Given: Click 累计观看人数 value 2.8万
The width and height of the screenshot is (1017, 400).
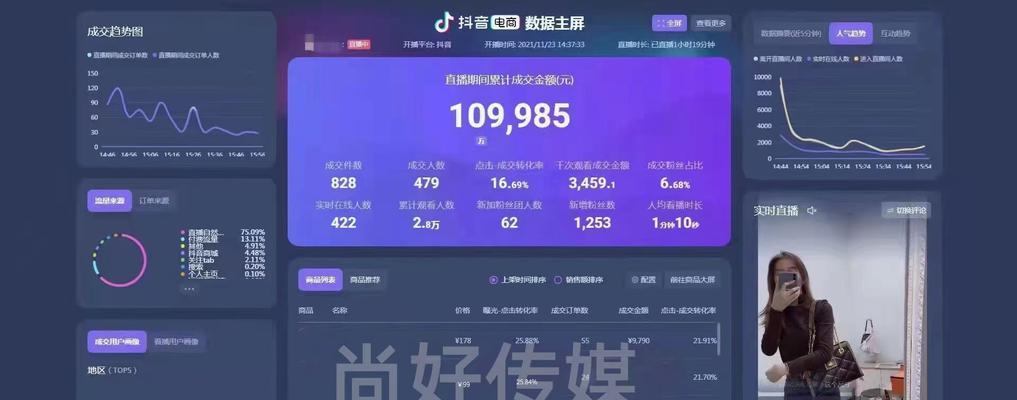Looking at the screenshot, I should point(426,224).
